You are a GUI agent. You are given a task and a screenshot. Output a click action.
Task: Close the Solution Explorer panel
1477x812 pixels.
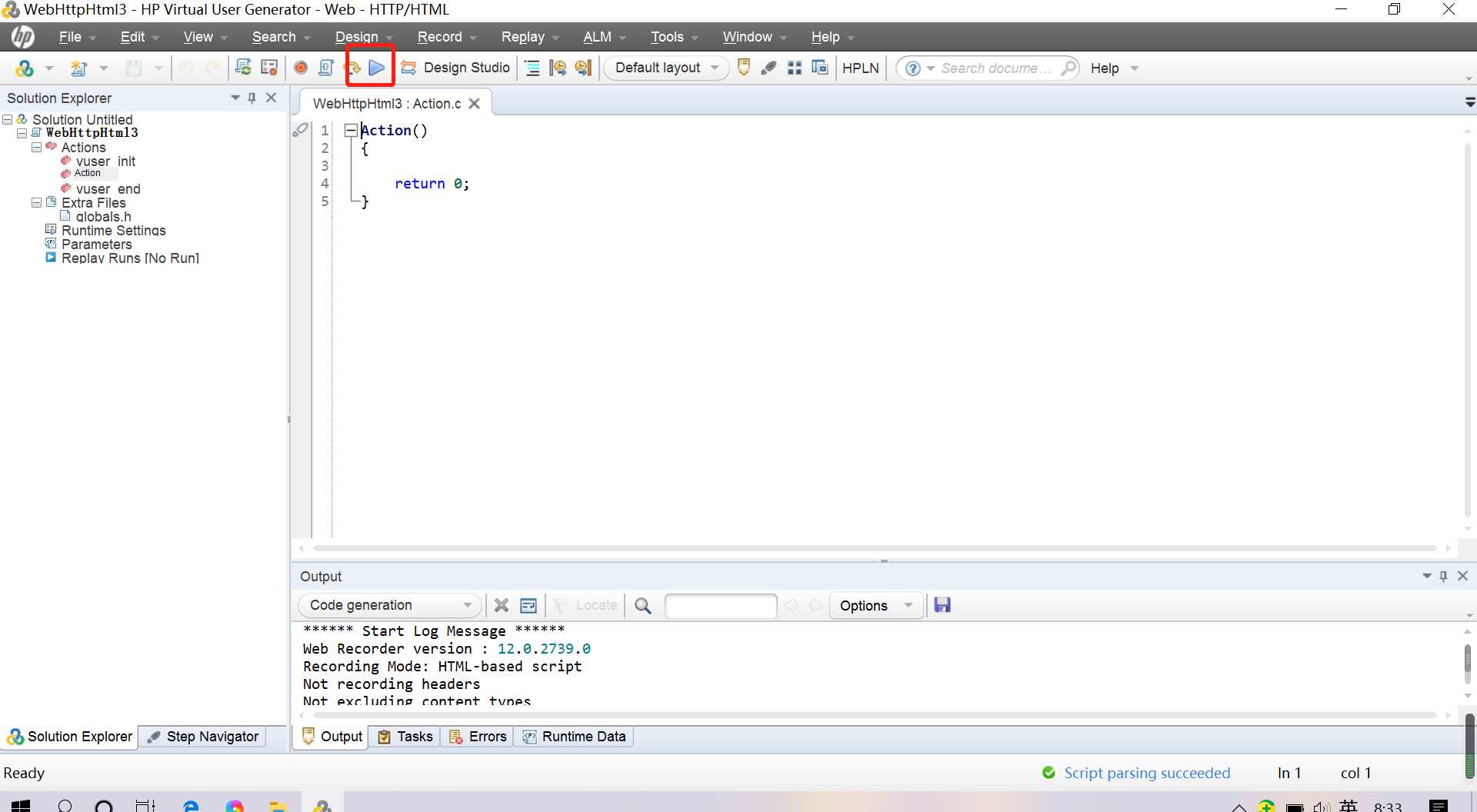tap(272, 98)
